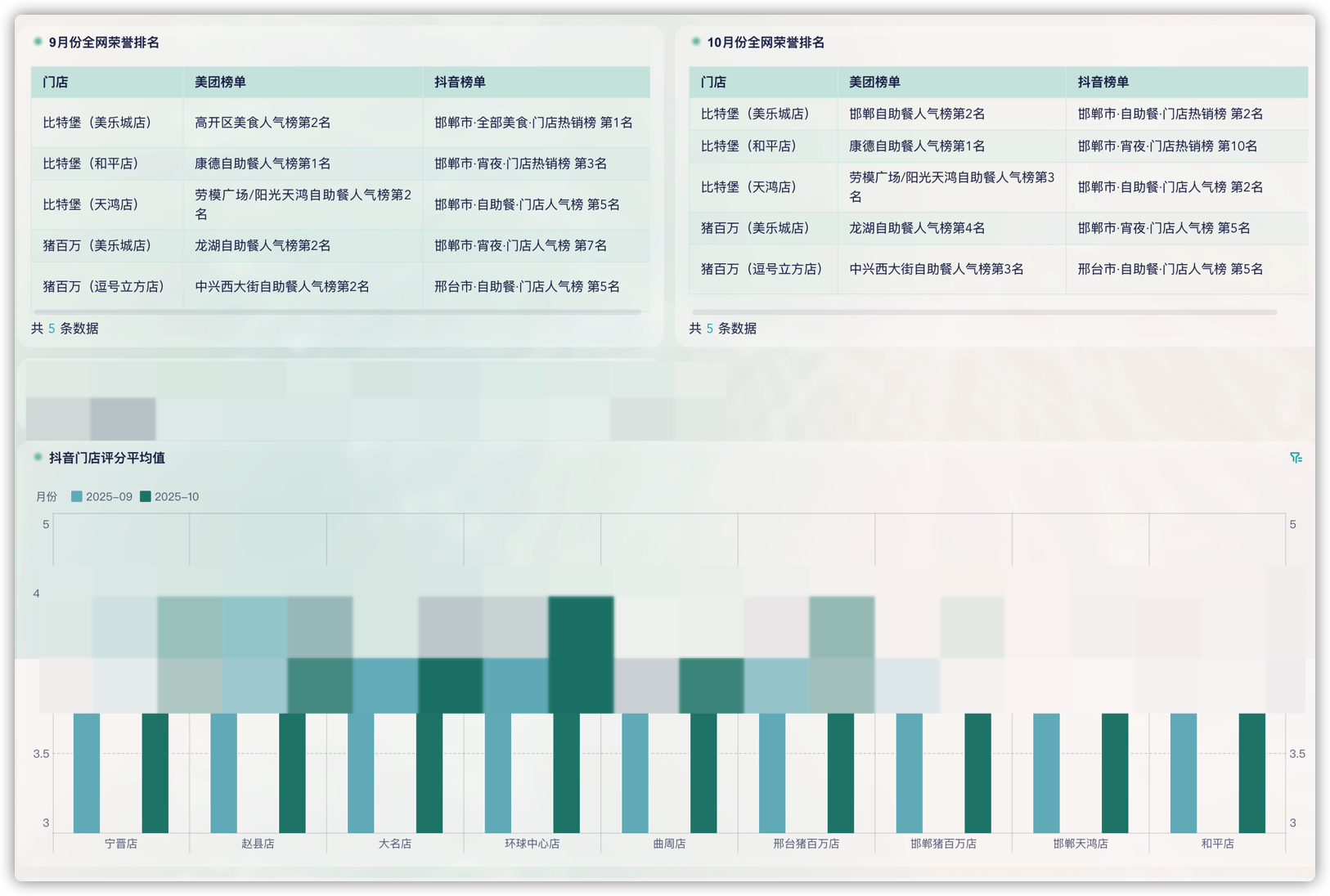This screenshot has height=896, width=1330.
Task: Click the horizontal scrollbar under the 9月份 table
Action: tap(336, 311)
